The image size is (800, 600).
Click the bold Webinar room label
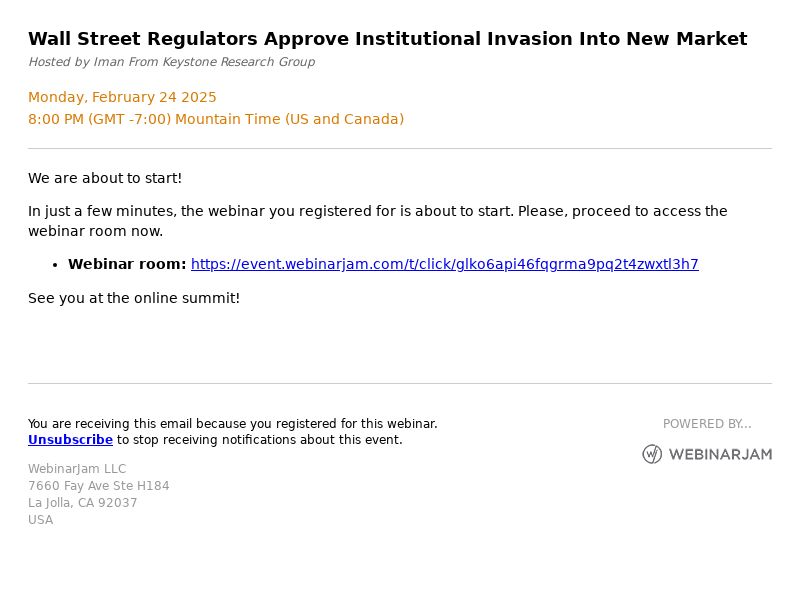127,264
